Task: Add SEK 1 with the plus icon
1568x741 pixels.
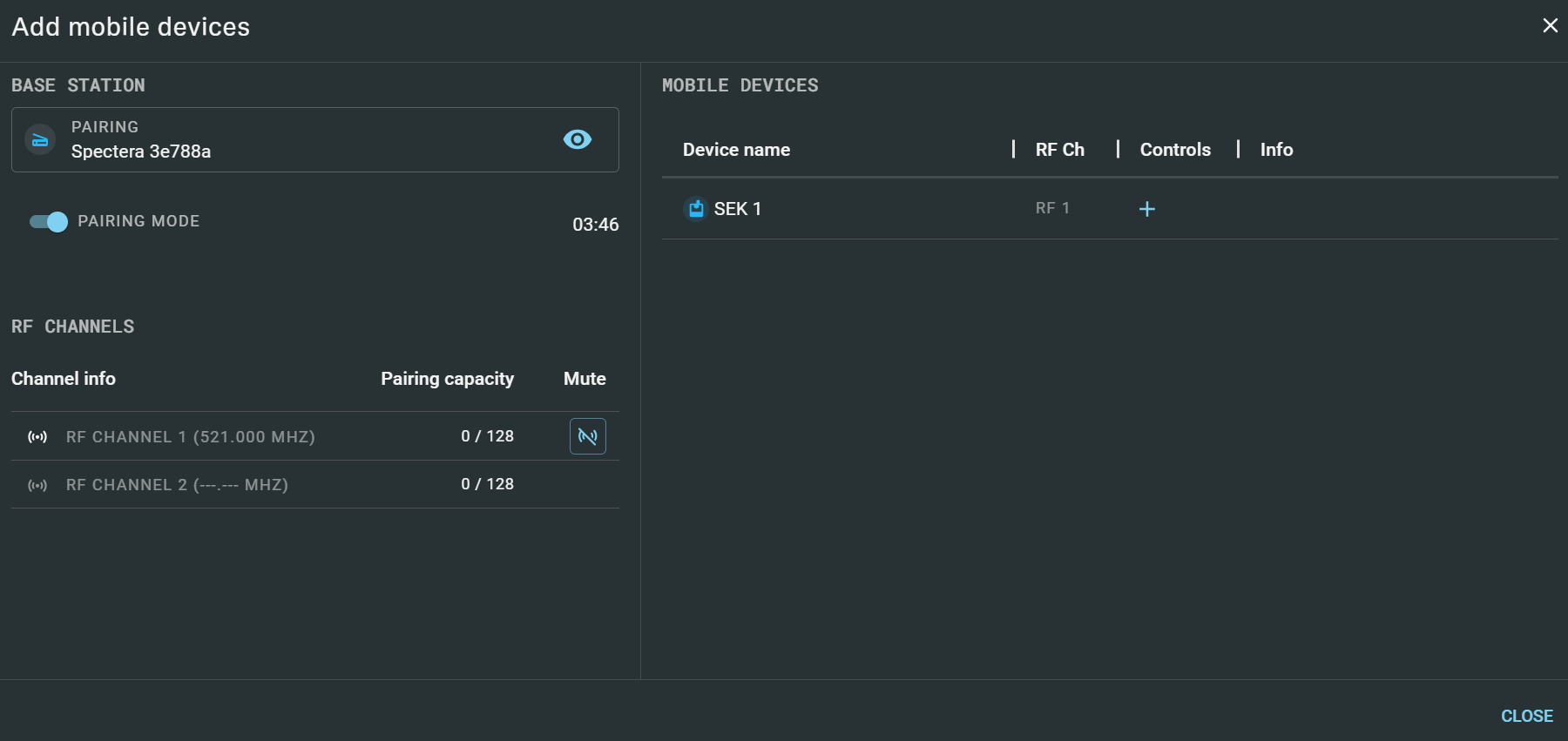Action: coord(1146,209)
